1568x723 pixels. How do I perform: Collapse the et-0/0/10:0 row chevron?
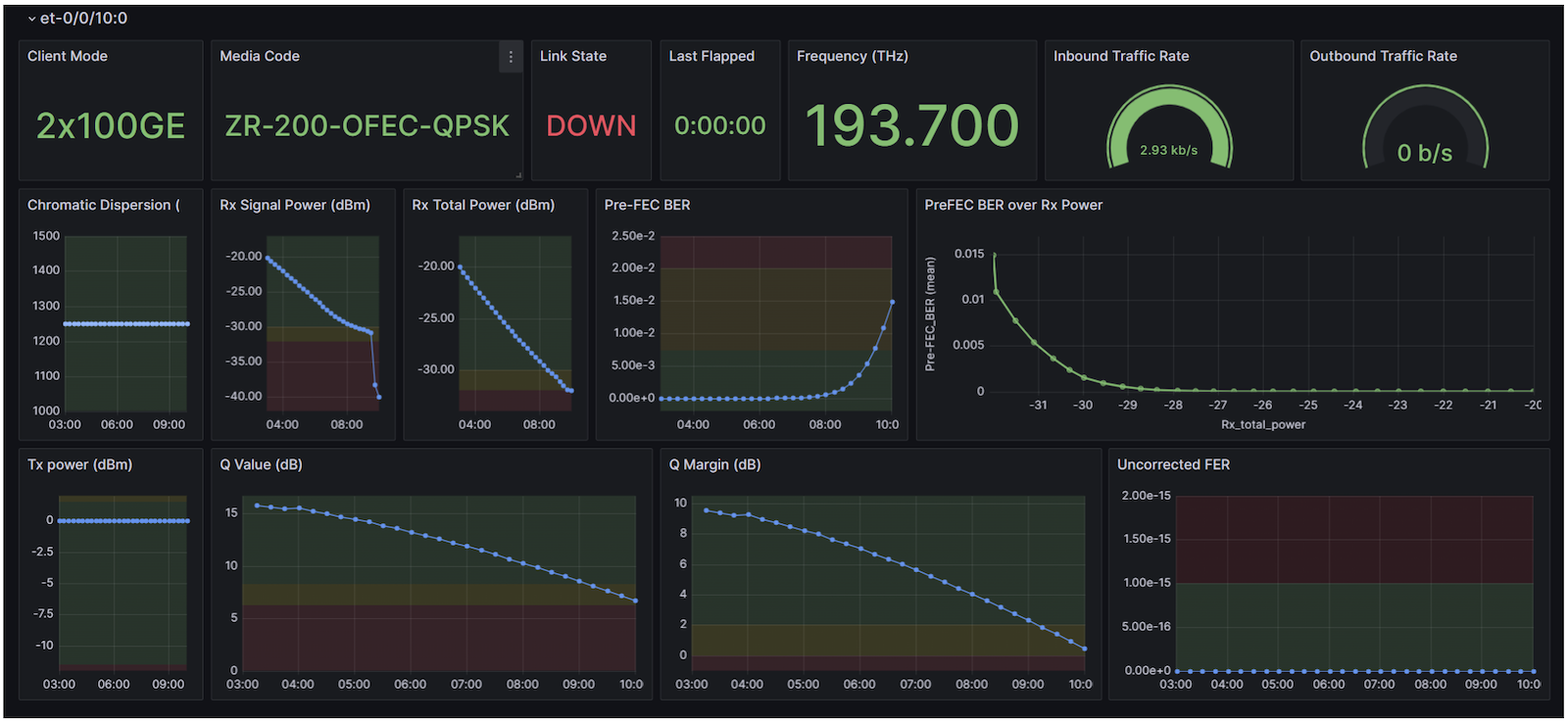click(31, 19)
